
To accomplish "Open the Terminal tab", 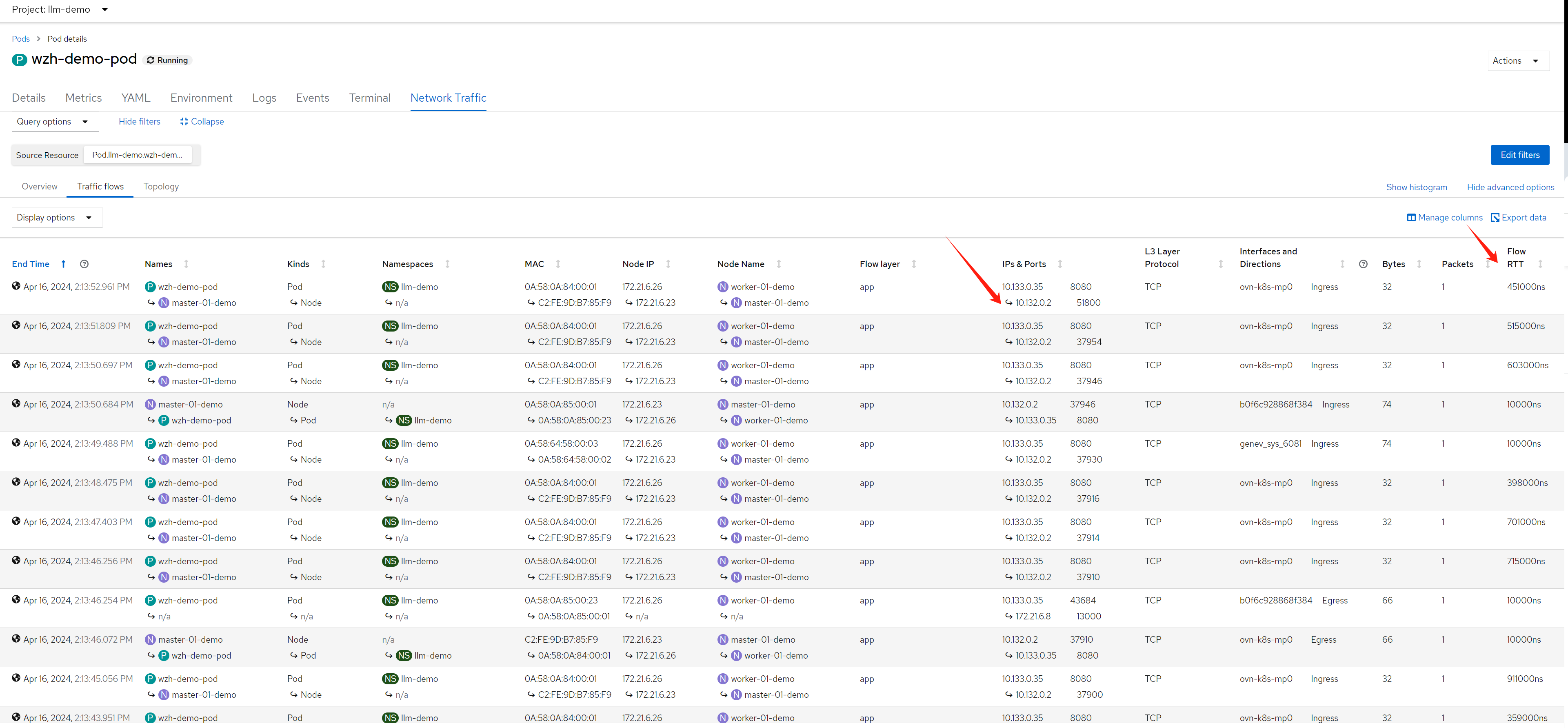I will [x=369, y=98].
